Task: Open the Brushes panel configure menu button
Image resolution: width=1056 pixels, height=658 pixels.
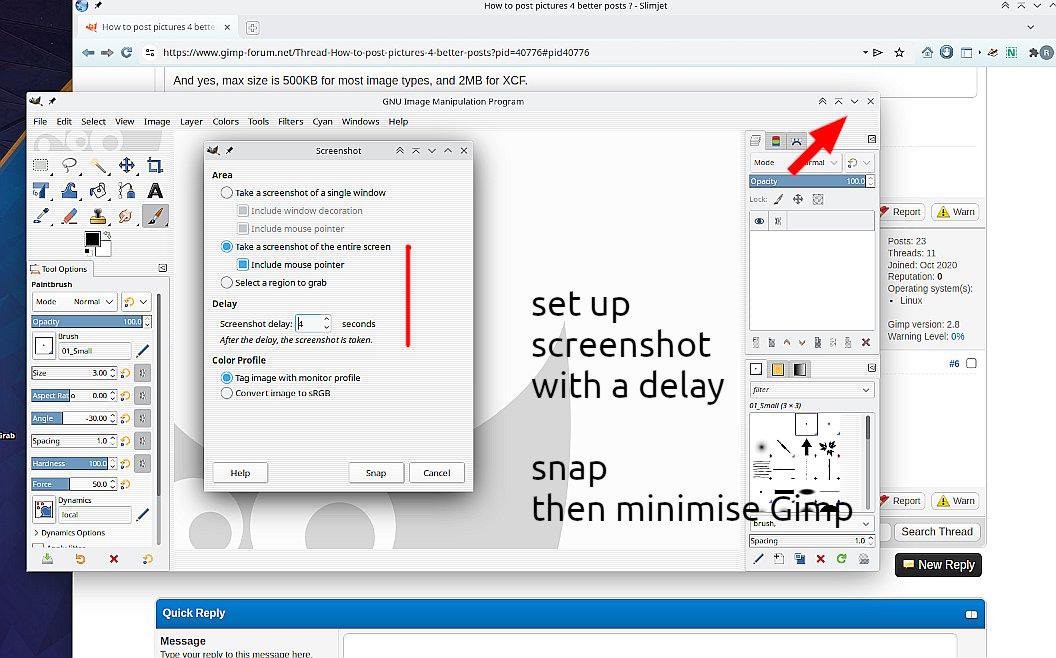Action: (x=871, y=368)
